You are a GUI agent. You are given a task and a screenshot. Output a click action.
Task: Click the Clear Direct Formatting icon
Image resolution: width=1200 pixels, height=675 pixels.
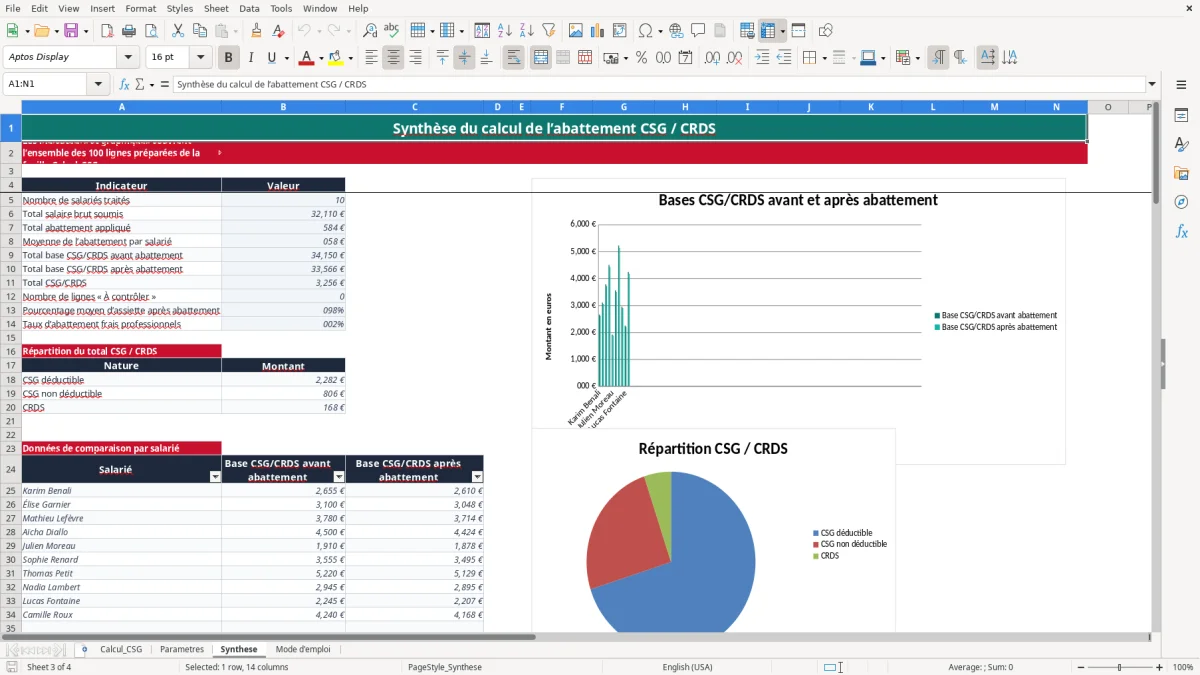[x=278, y=31]
